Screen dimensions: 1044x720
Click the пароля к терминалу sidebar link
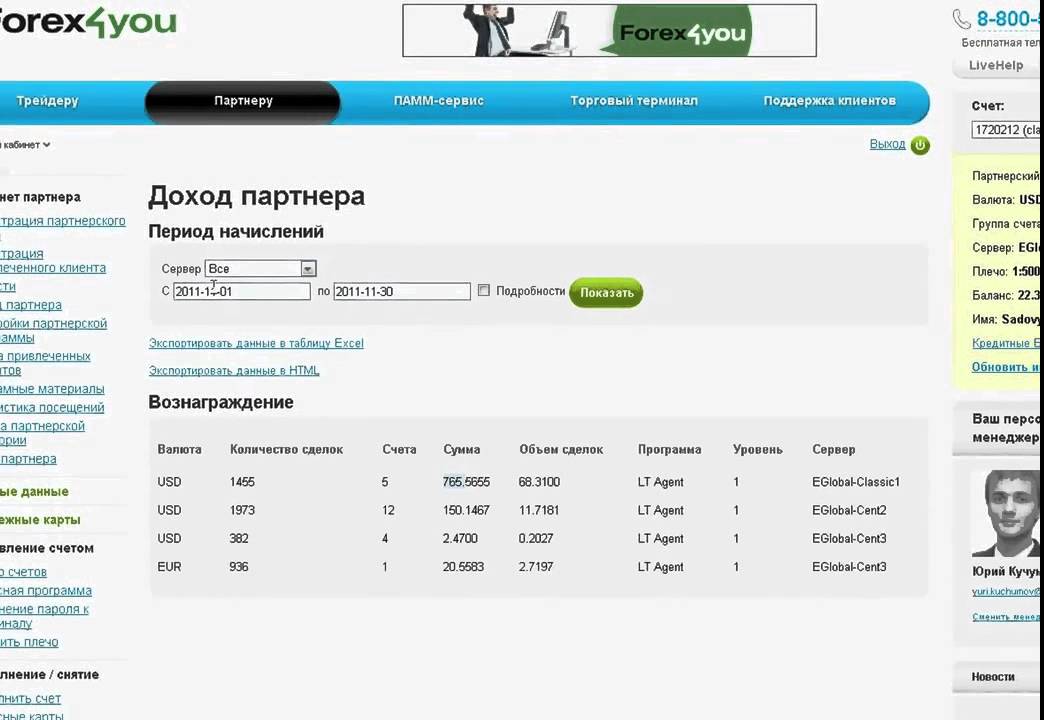coord(45,616)
